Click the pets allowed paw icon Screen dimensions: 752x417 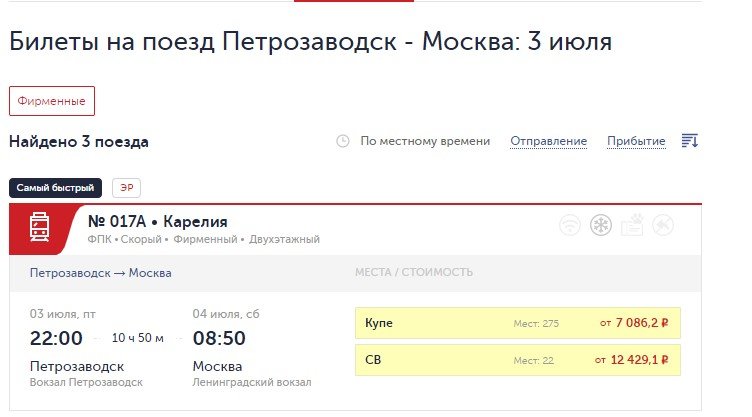[x=632, y=226]
